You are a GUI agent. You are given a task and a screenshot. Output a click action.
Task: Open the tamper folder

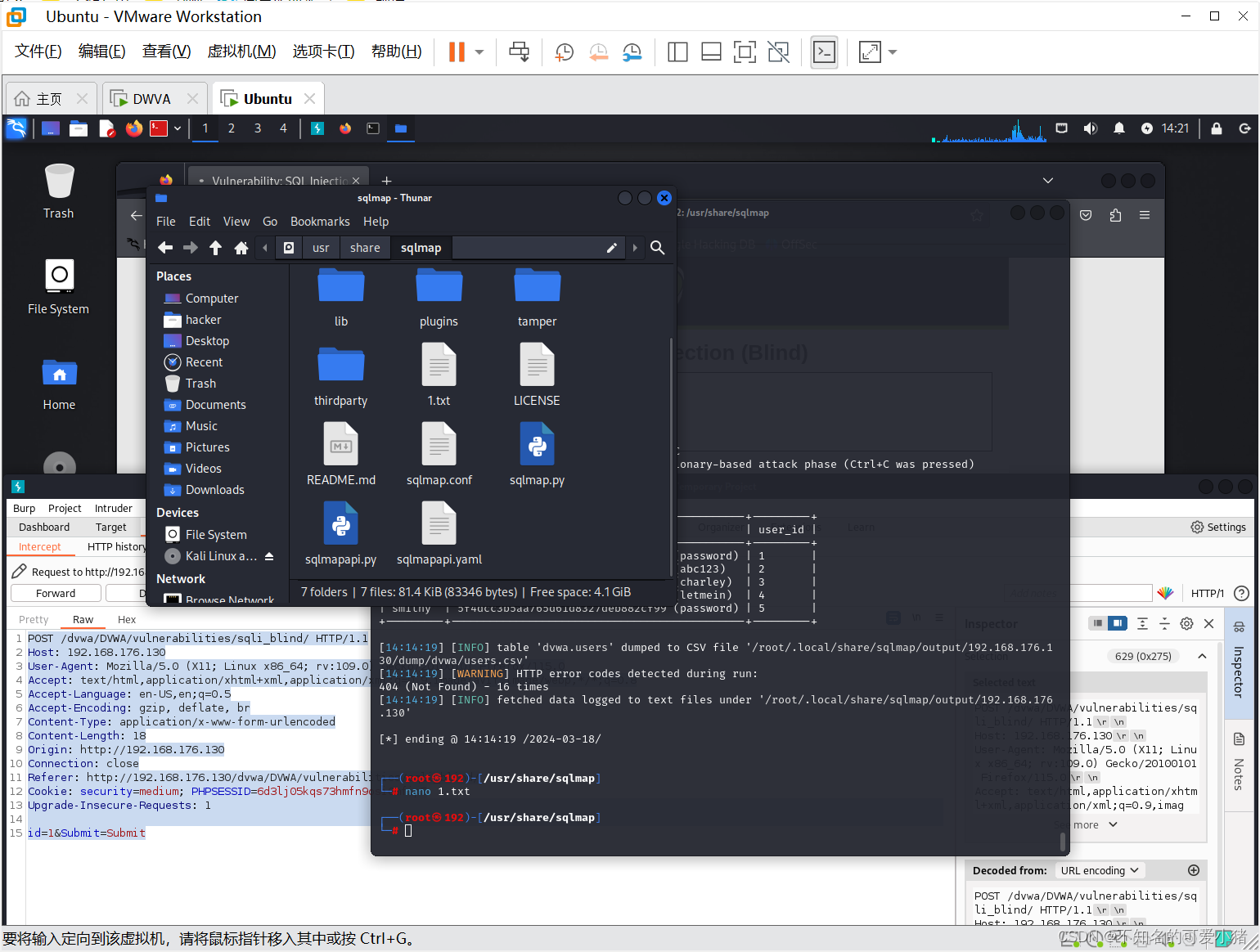coord(537,298)
